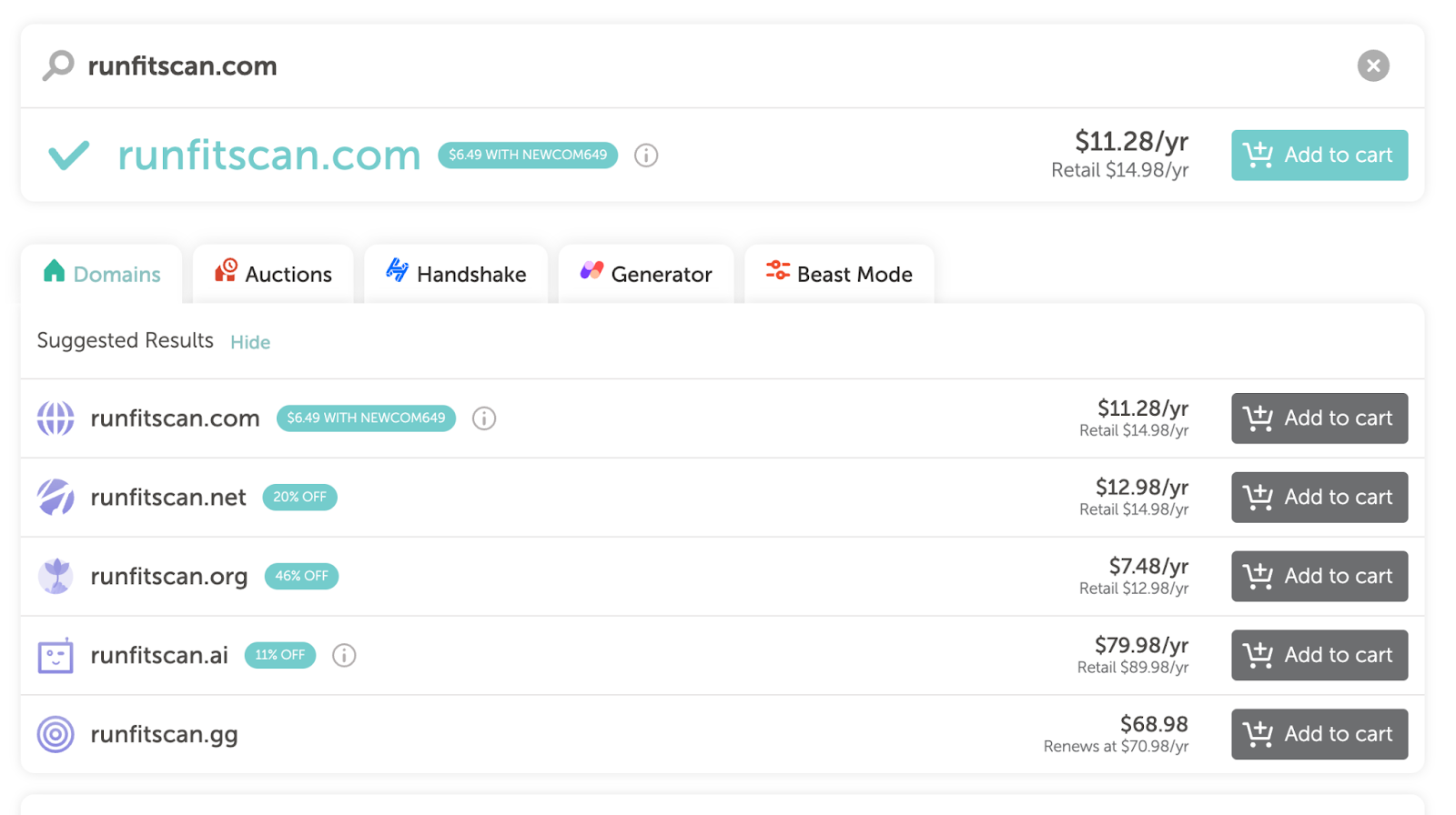Hide the Suggested Results section
1456x815 pixels.
(x=250, y=342)
